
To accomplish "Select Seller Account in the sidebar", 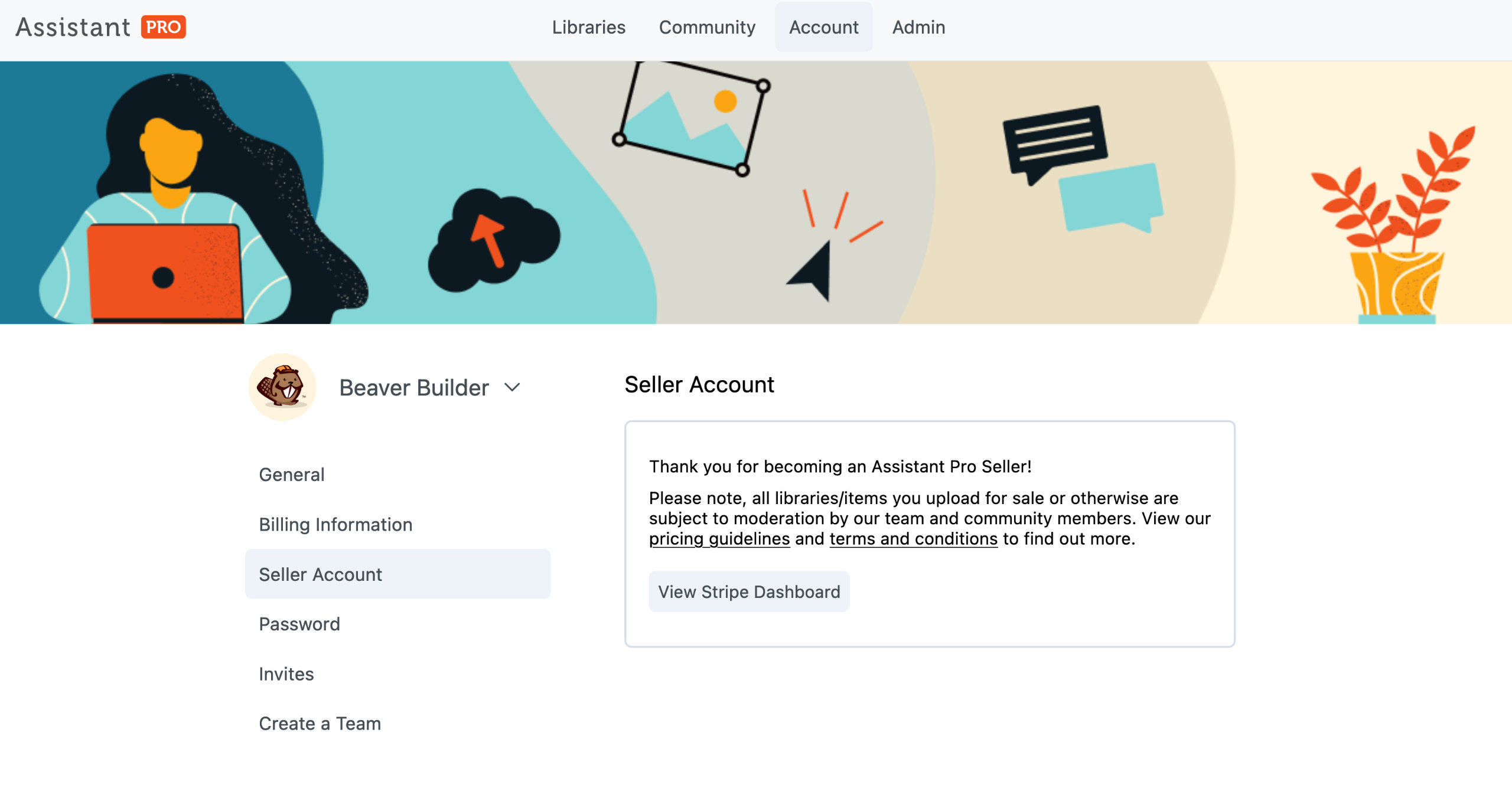I will point(321,574).
